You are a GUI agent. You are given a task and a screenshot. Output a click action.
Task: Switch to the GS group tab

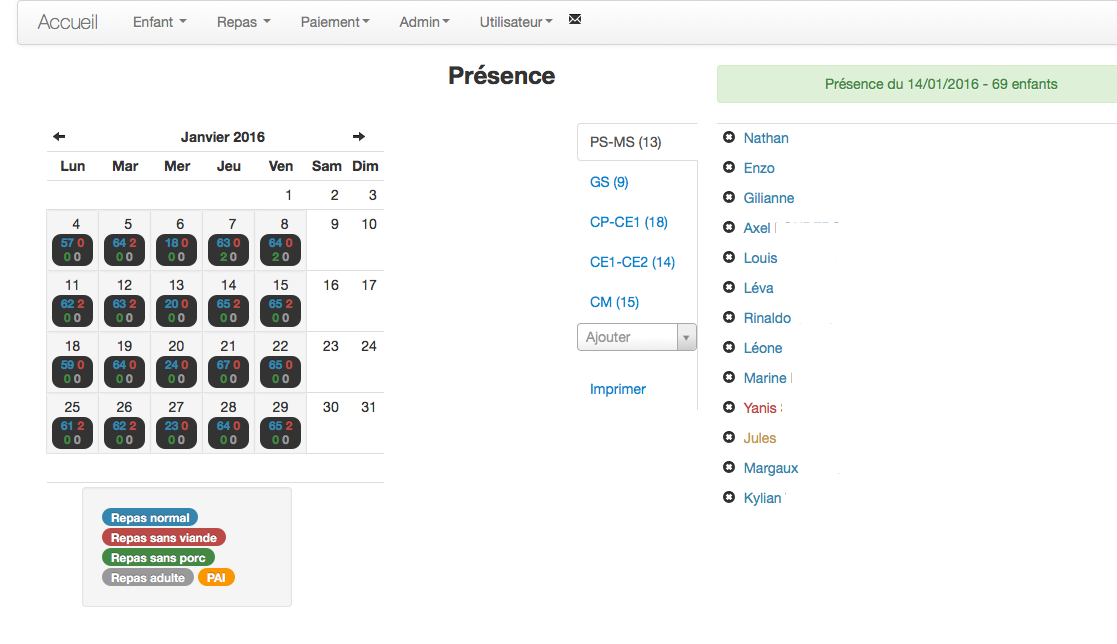pyautogui.click(x=609, y=182)
